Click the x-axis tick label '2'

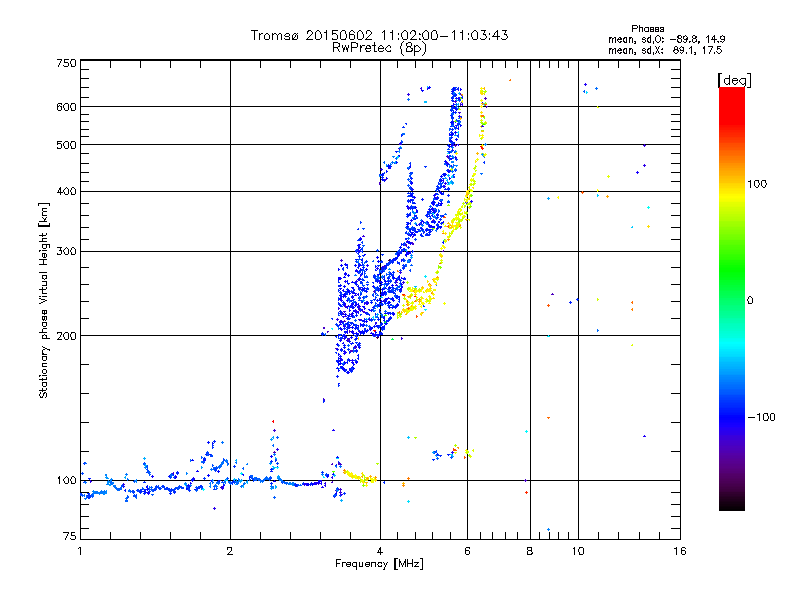pos(230,551)
